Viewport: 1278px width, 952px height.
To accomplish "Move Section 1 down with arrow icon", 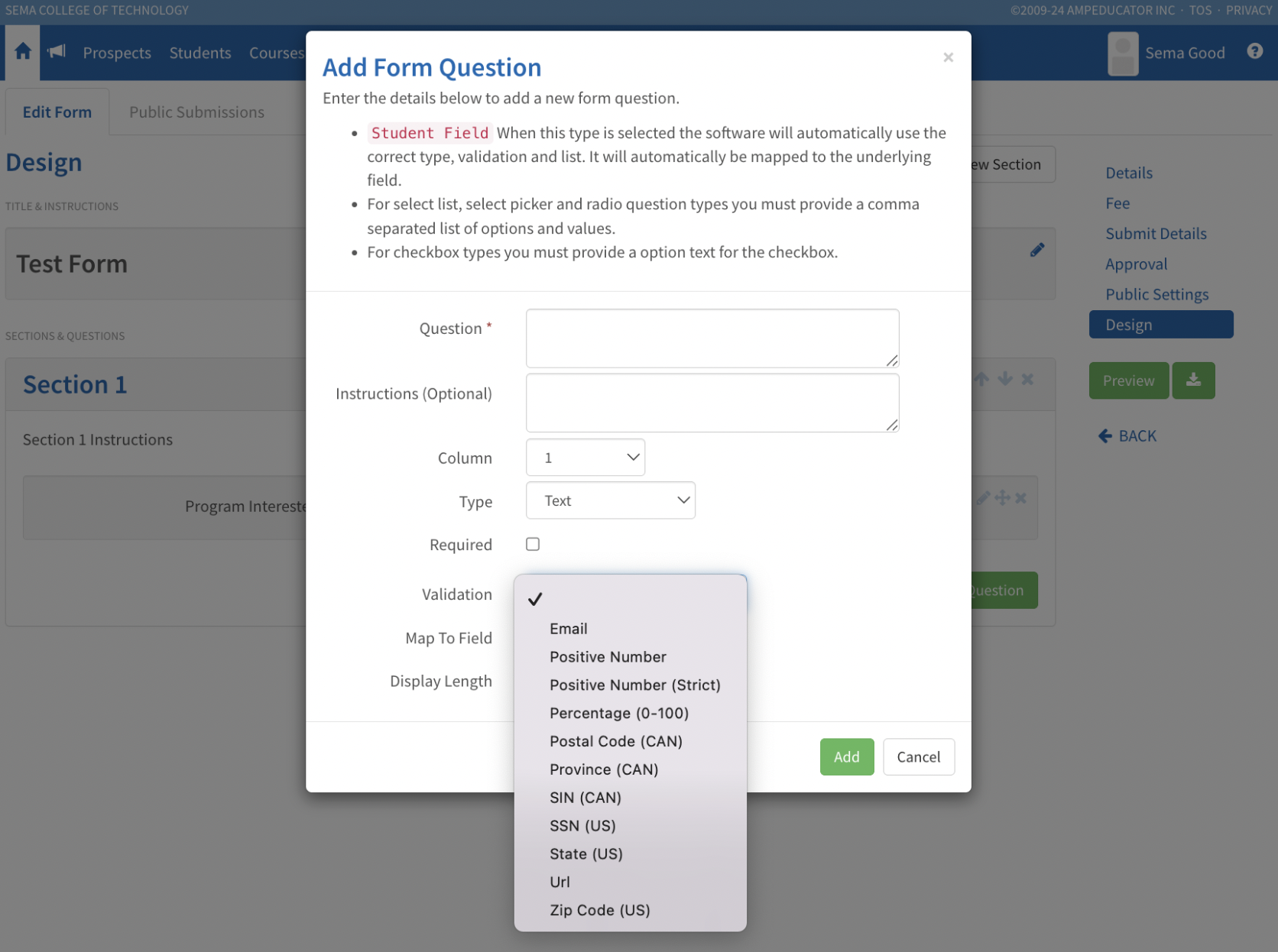I will coord(1005,379).
